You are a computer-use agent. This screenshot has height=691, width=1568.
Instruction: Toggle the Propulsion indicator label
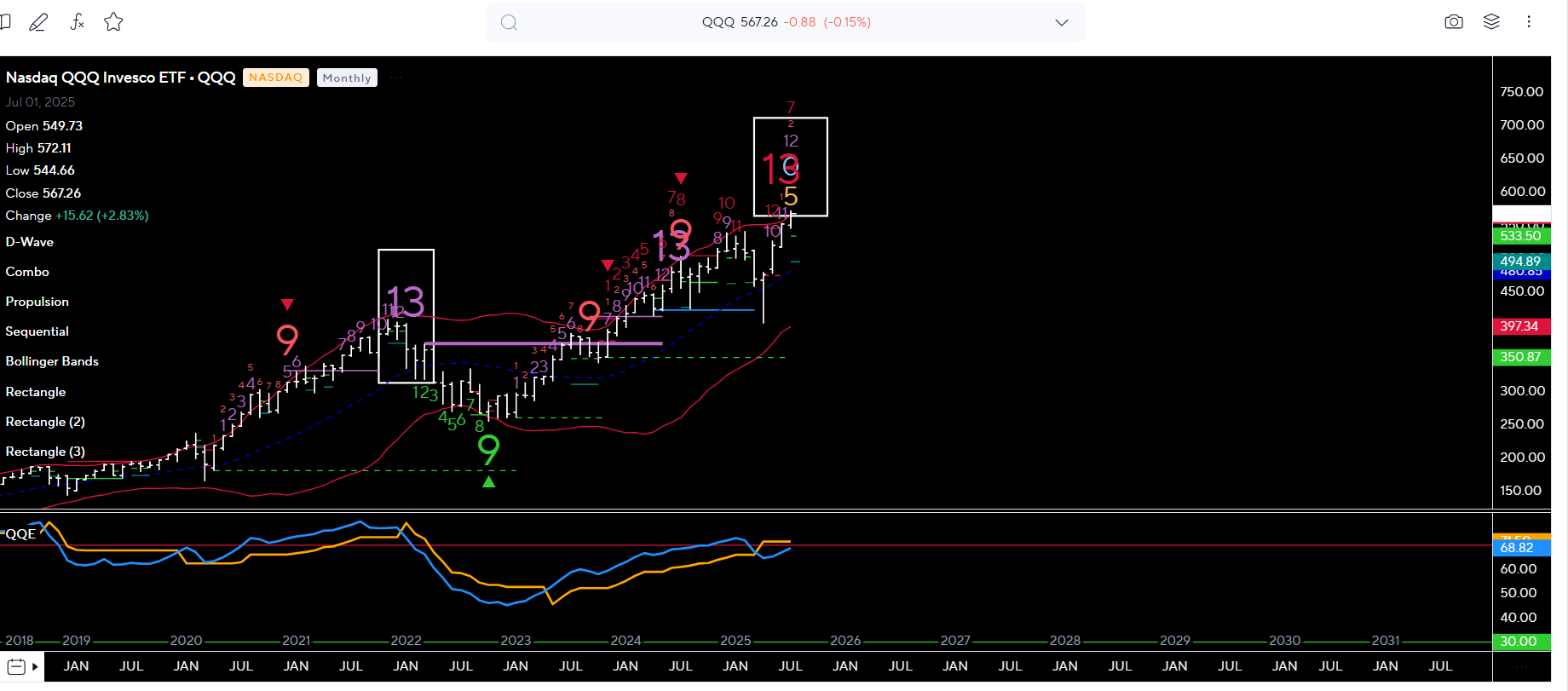pos(37,302)
